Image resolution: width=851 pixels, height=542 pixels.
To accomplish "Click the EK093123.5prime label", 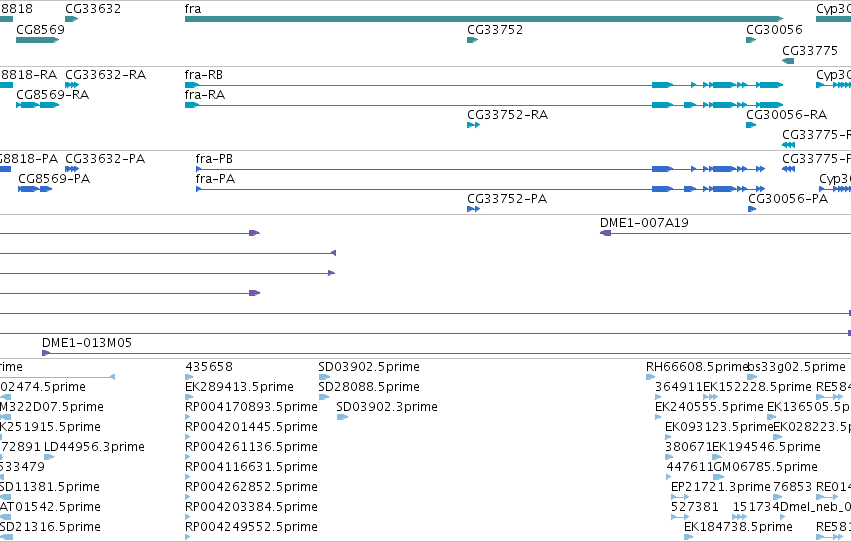I will point(719,427).
